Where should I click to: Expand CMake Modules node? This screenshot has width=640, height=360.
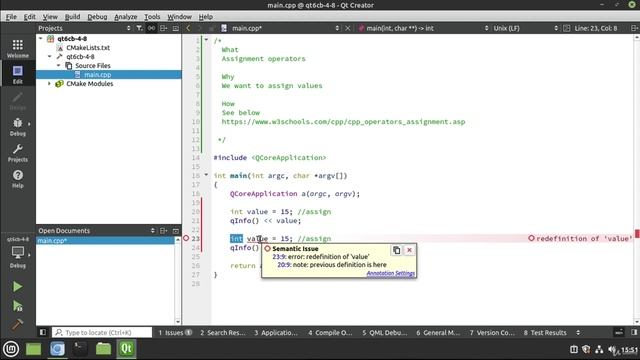pyautogui.click(x=49, y=83)
